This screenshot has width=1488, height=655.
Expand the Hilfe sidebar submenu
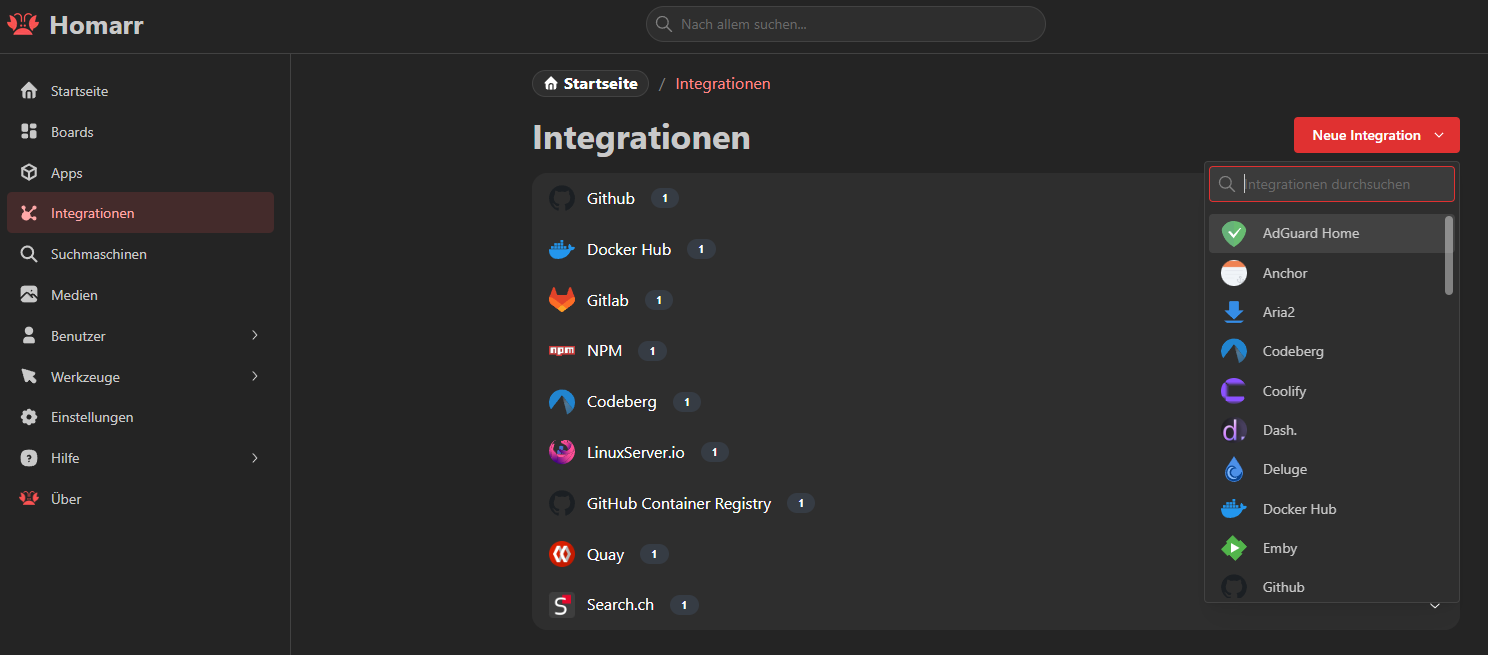[x=254, y=458]
